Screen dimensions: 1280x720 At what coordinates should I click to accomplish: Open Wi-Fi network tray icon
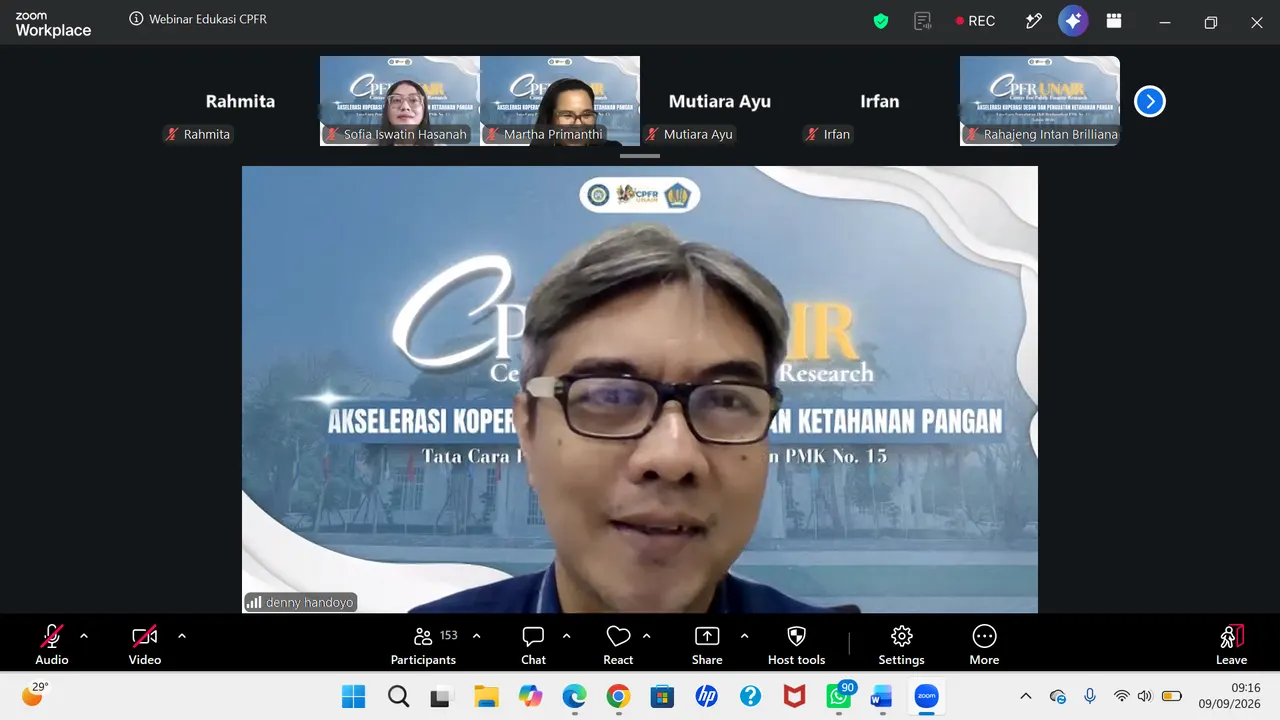point(1122,696)
